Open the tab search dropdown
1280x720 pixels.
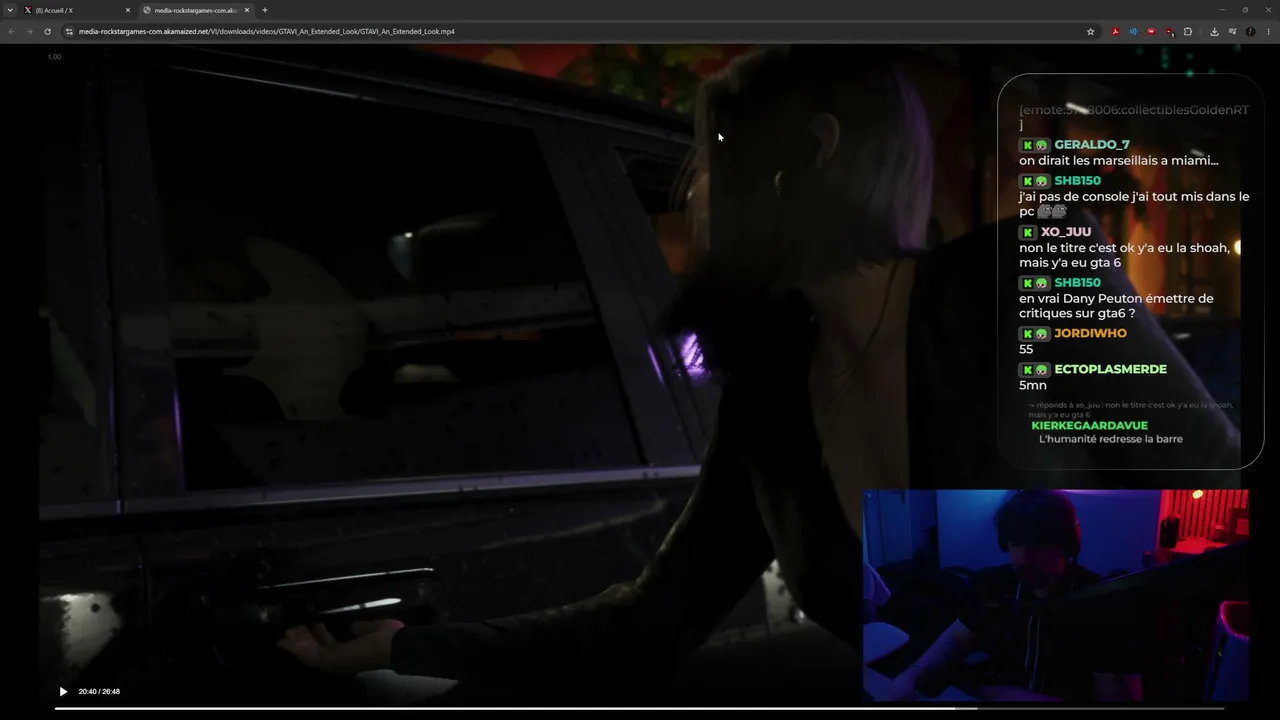pyautogui.click(x=9, y=10)
